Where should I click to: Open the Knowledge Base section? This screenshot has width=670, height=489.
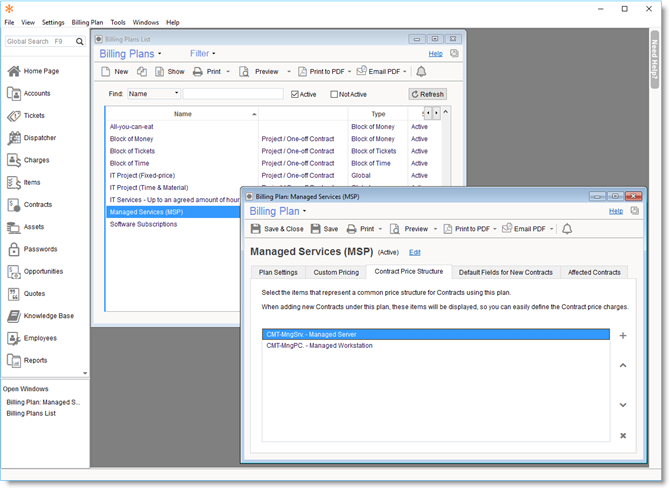coord(15,316)
